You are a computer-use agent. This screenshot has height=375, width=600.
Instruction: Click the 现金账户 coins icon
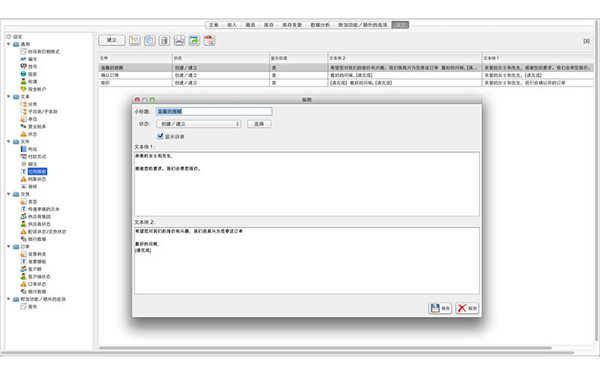click(x=23, y=89)
